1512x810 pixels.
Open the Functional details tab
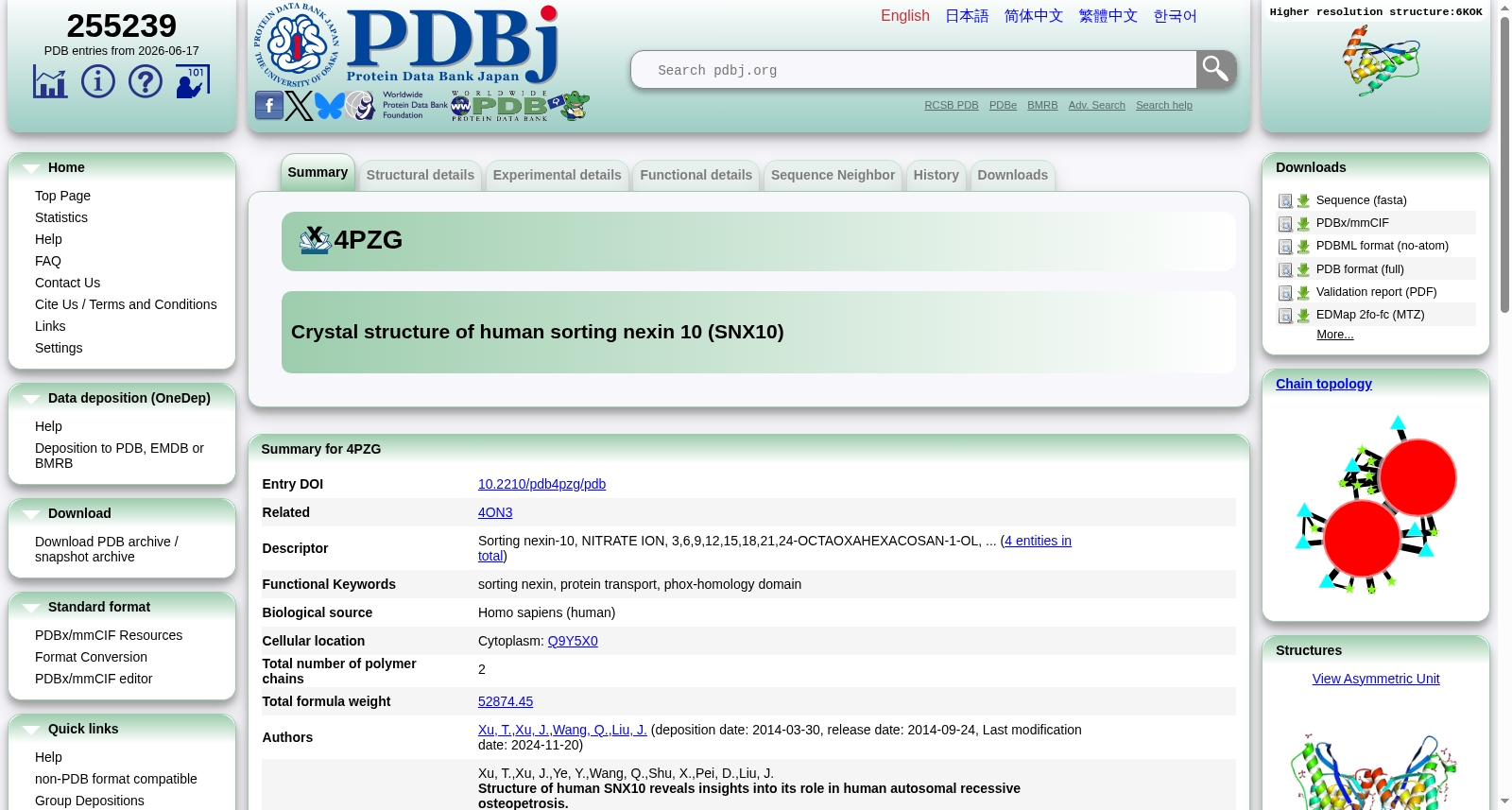696,175
